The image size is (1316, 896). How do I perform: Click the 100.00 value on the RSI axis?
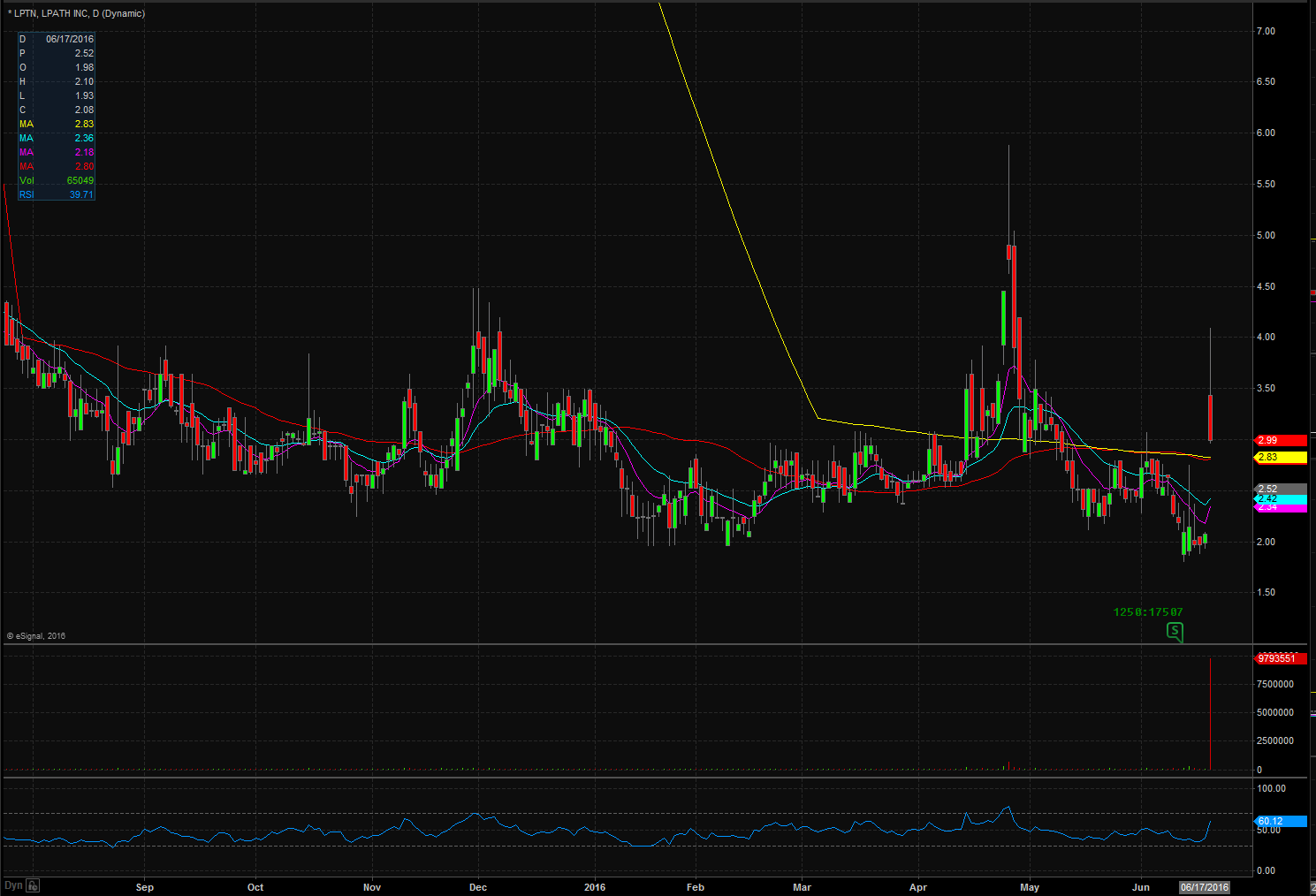(x=1271, y=788)
